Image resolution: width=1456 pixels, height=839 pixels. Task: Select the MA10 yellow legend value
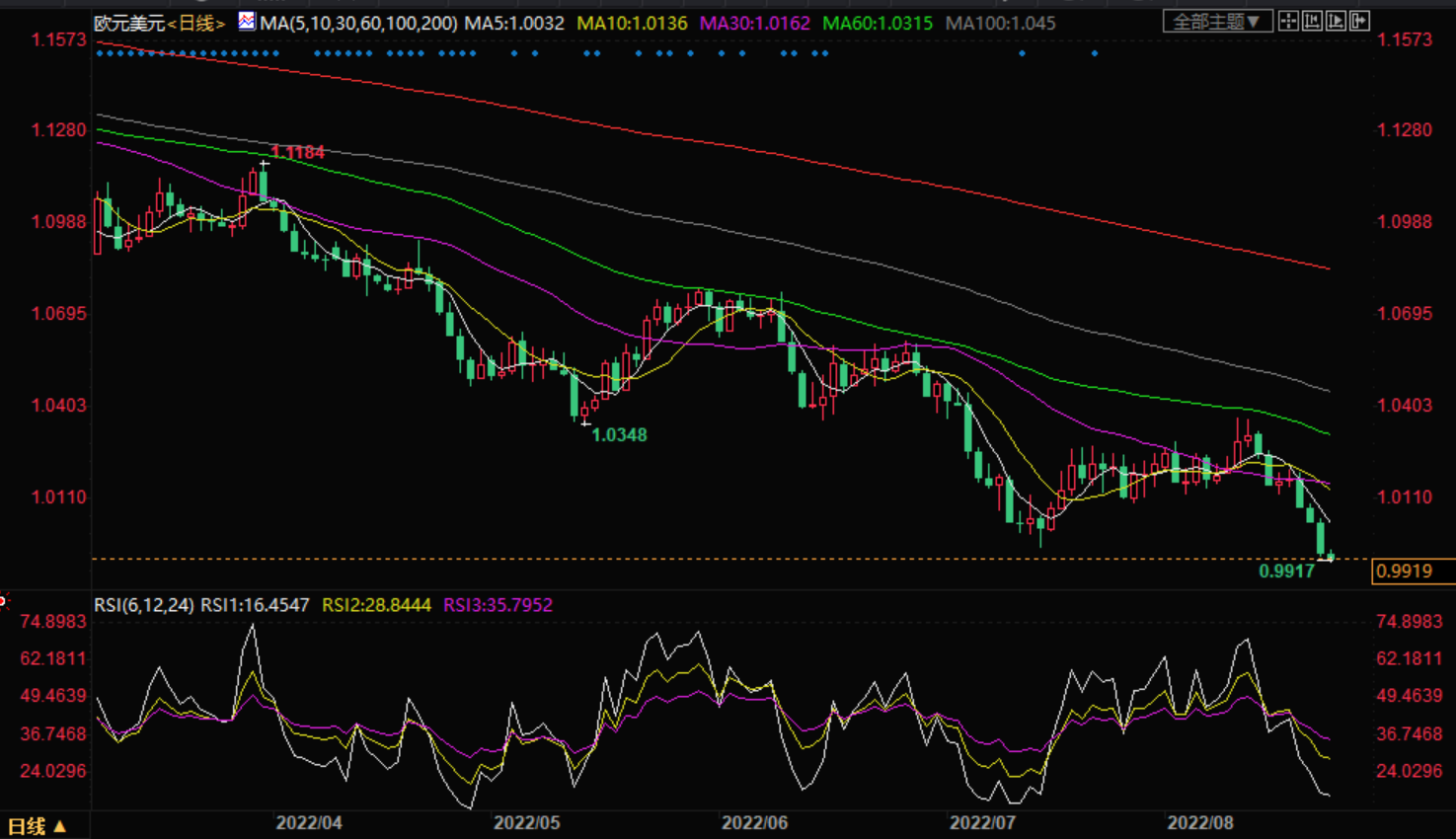(x=632, y=23)
